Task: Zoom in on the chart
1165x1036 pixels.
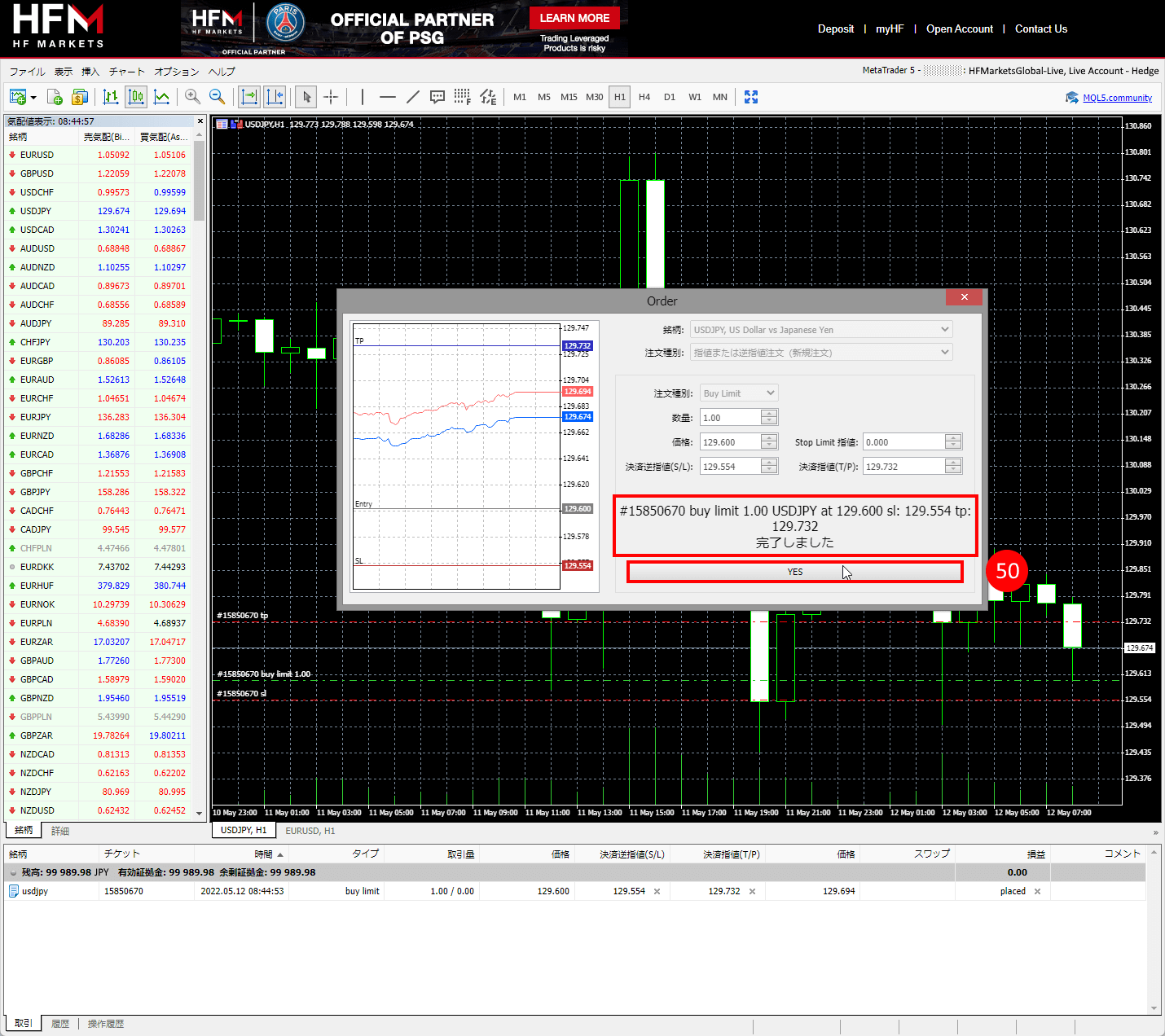Action: click(x=192, y=97)
